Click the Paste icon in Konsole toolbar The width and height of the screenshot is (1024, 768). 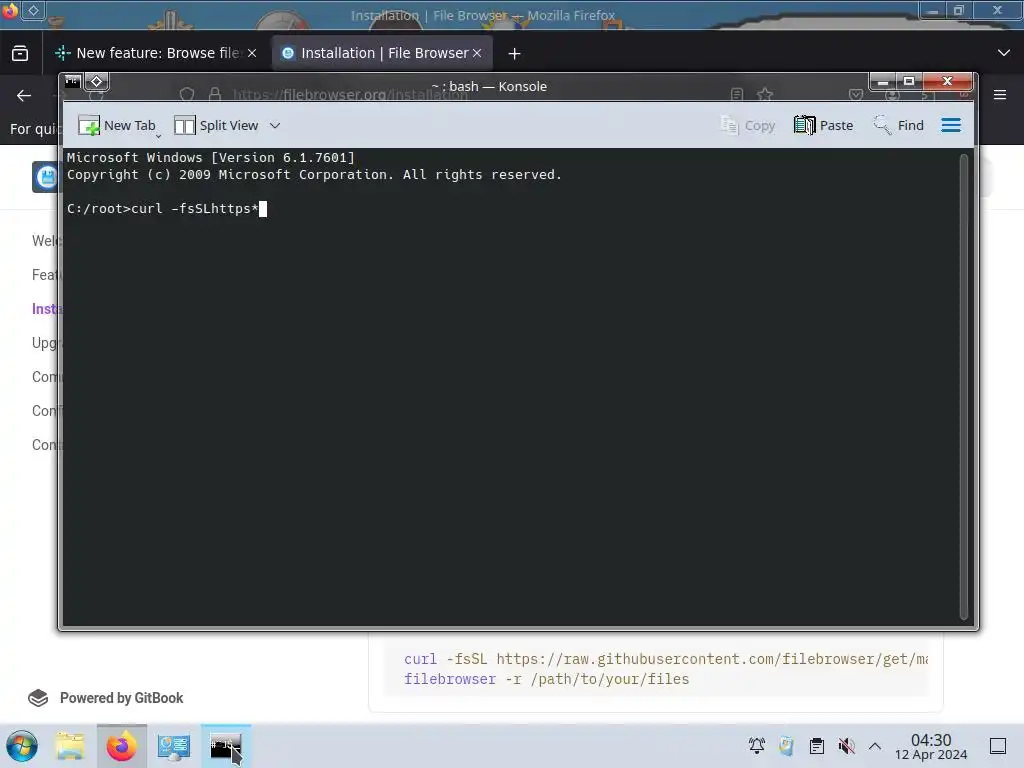805,125
